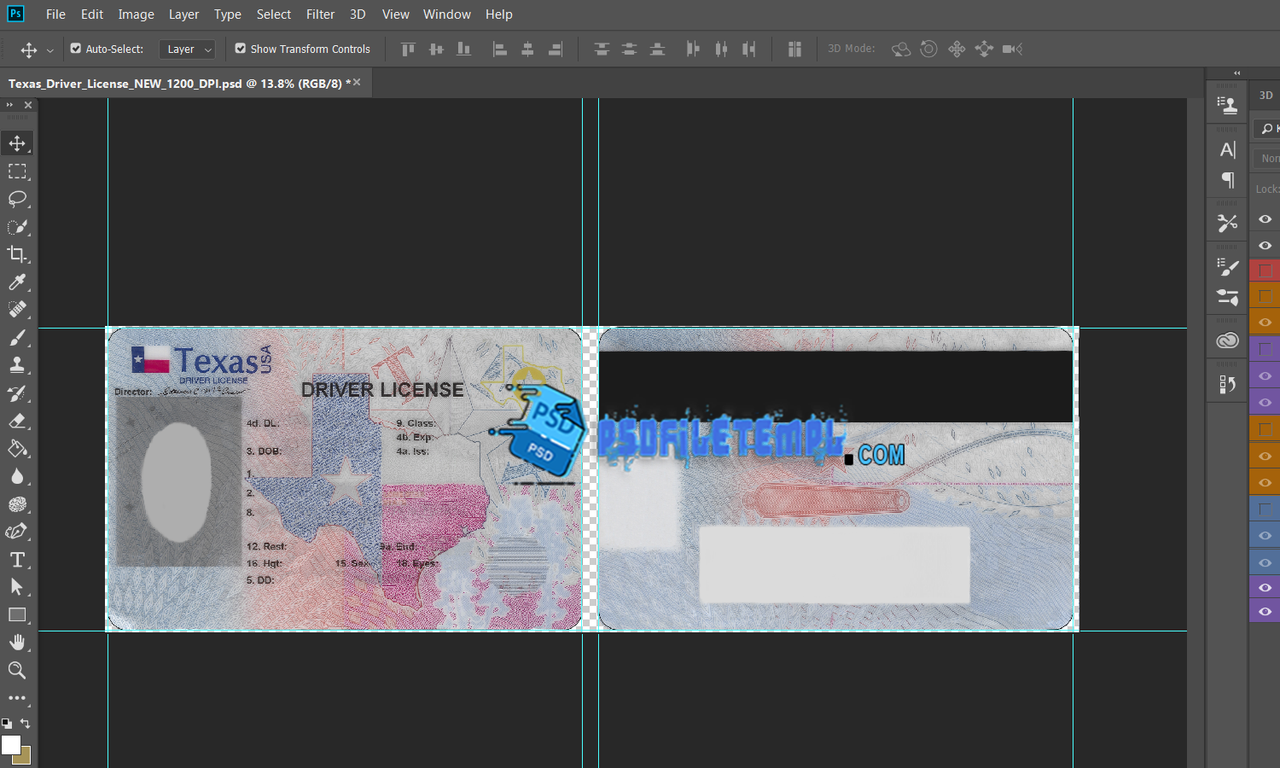The height and width of the screenshot is (768, 1280).
Task: Open the Paragraph panel icon
Action: coord(1228,179)
